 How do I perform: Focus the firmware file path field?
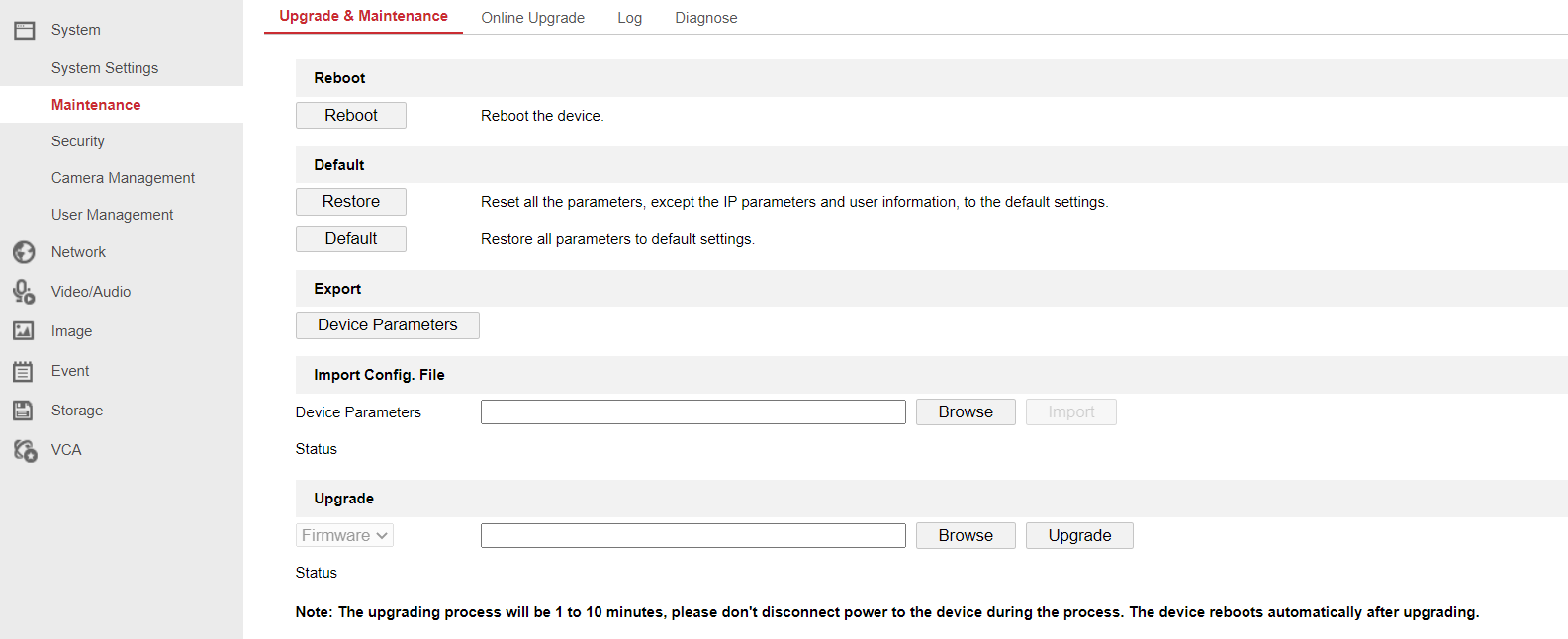pos(692,536)
